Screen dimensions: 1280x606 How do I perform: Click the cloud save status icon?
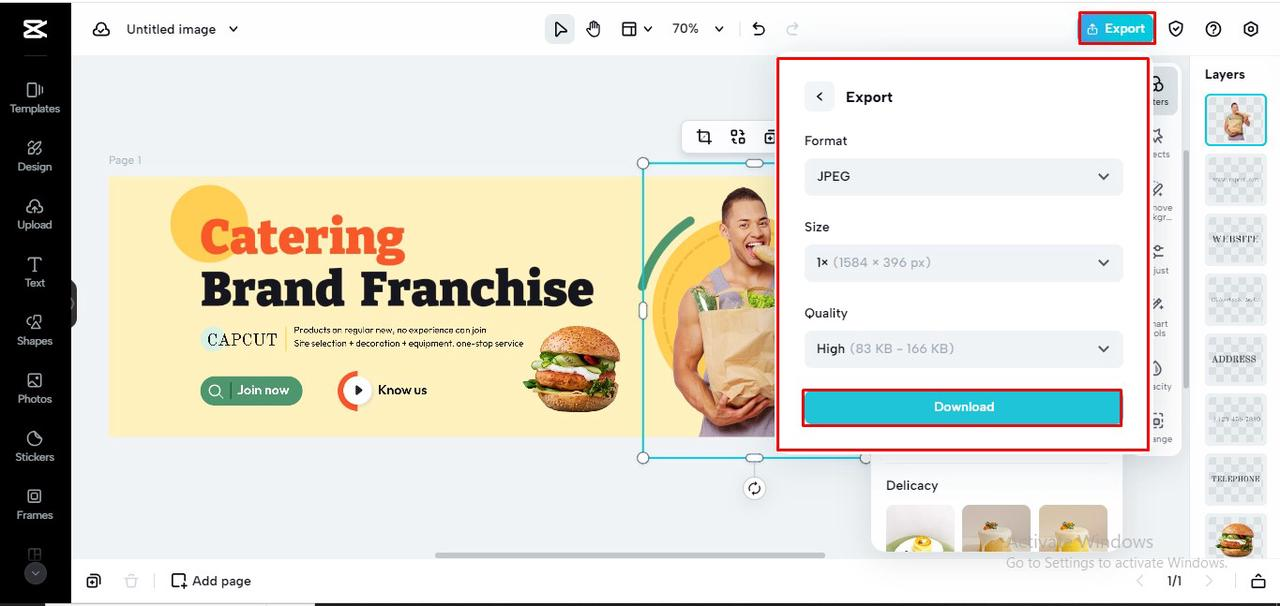101,29
